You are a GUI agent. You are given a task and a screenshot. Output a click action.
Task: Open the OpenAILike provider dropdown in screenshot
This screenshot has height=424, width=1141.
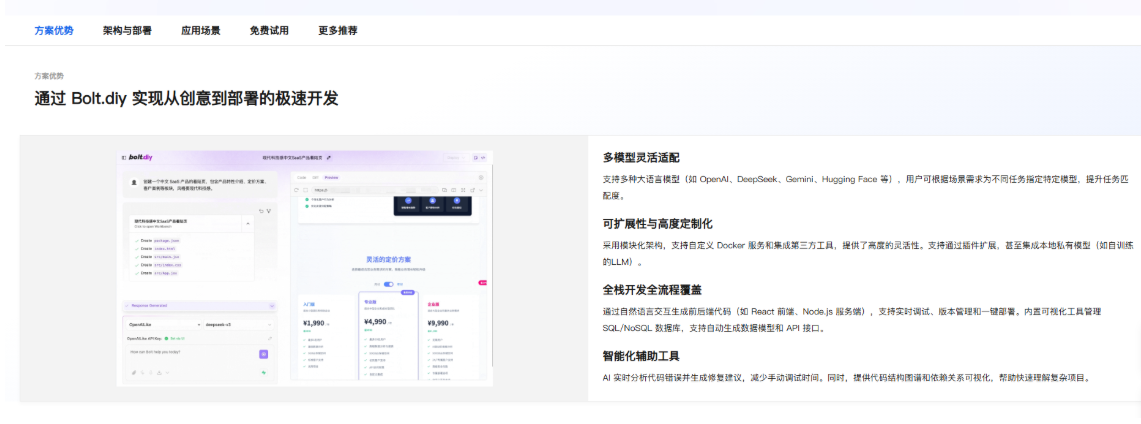pos(164,324)
